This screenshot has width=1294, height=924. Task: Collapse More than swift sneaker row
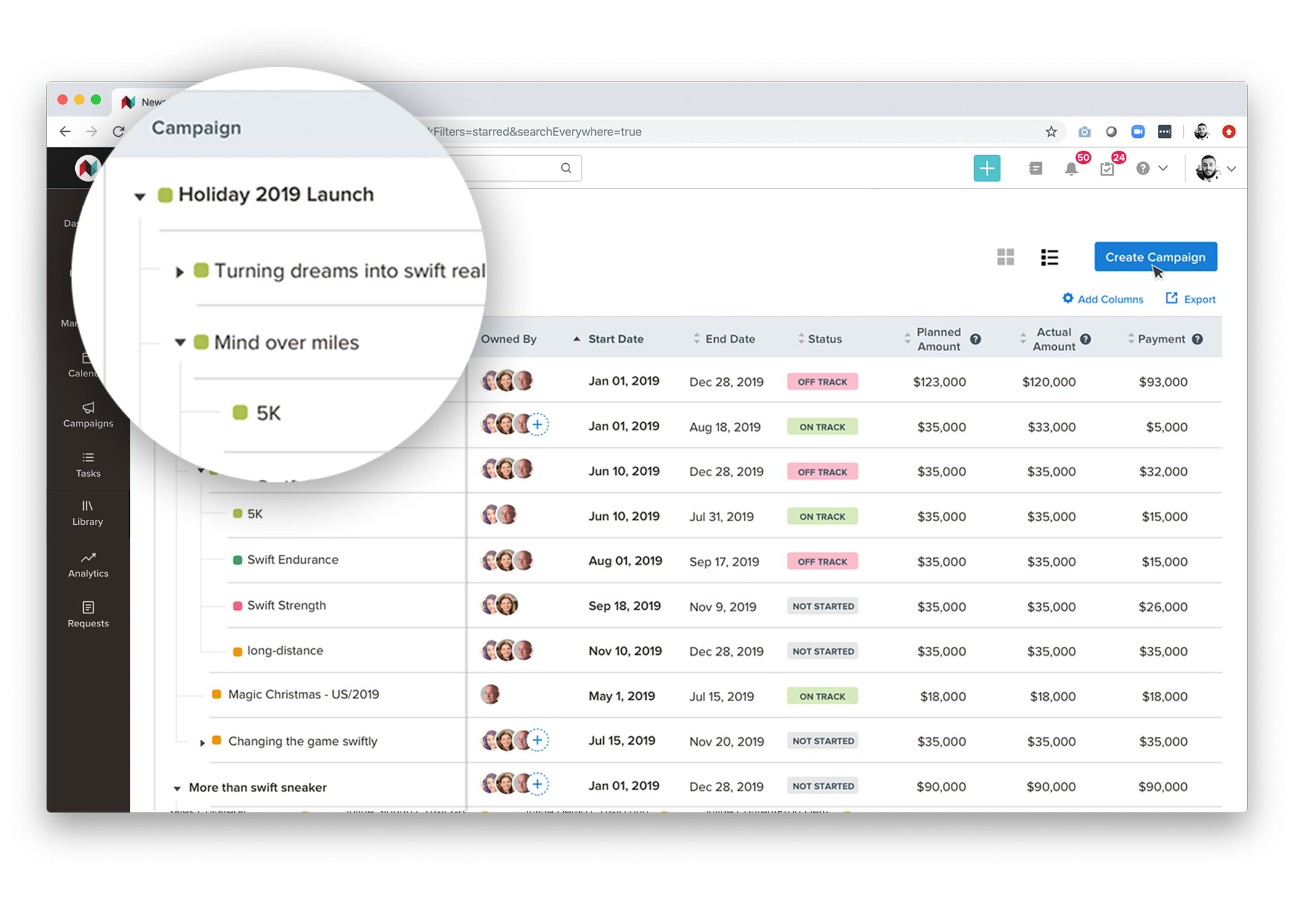(x=177, y=788)
